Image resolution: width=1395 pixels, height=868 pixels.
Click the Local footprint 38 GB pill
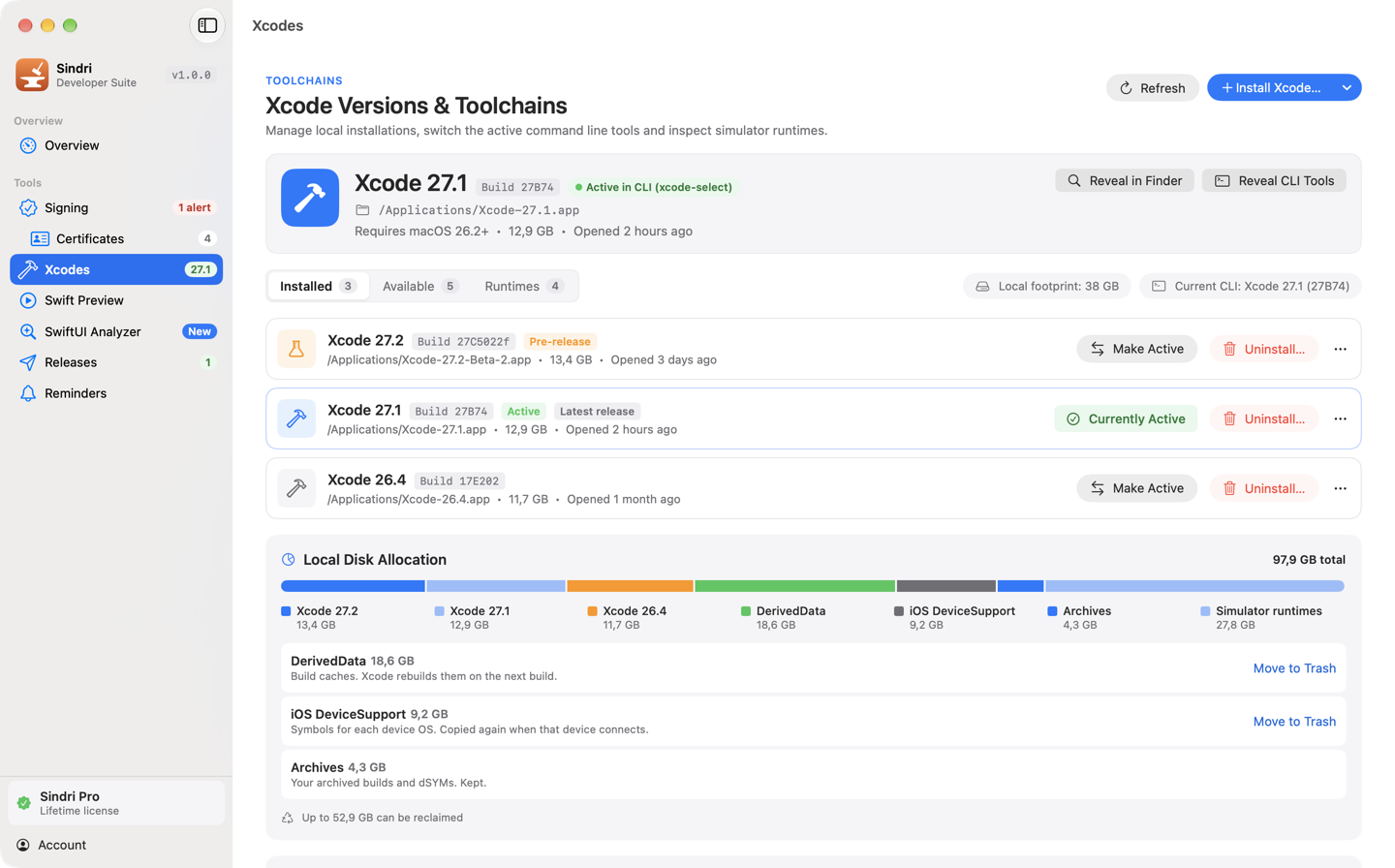coord(1047,286)
